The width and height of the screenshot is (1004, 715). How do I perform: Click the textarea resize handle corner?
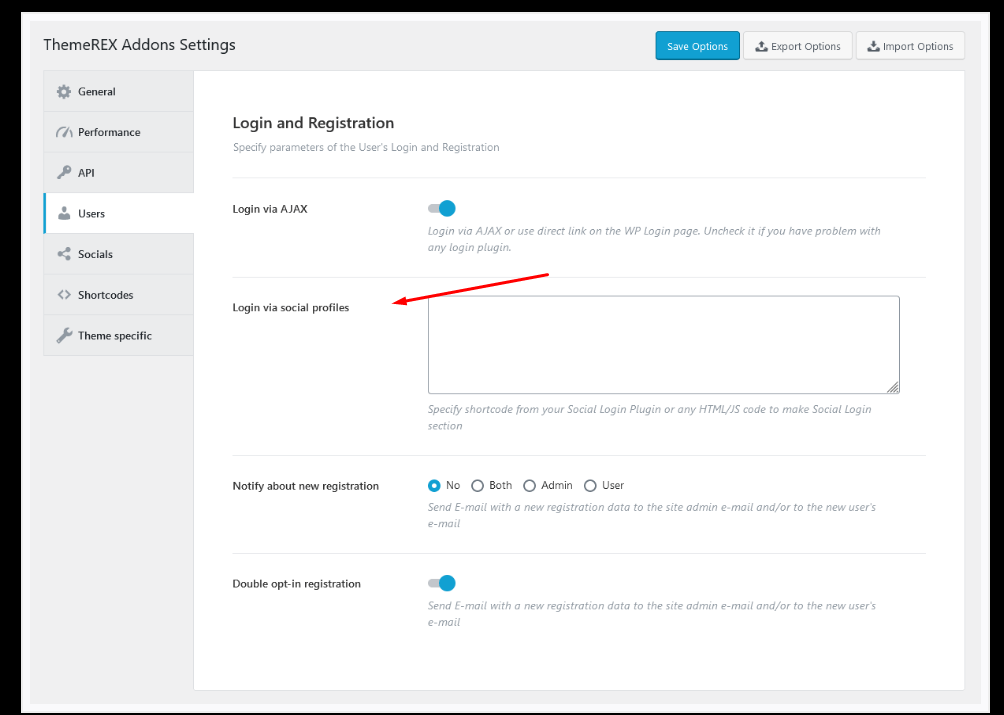point(893,387)
